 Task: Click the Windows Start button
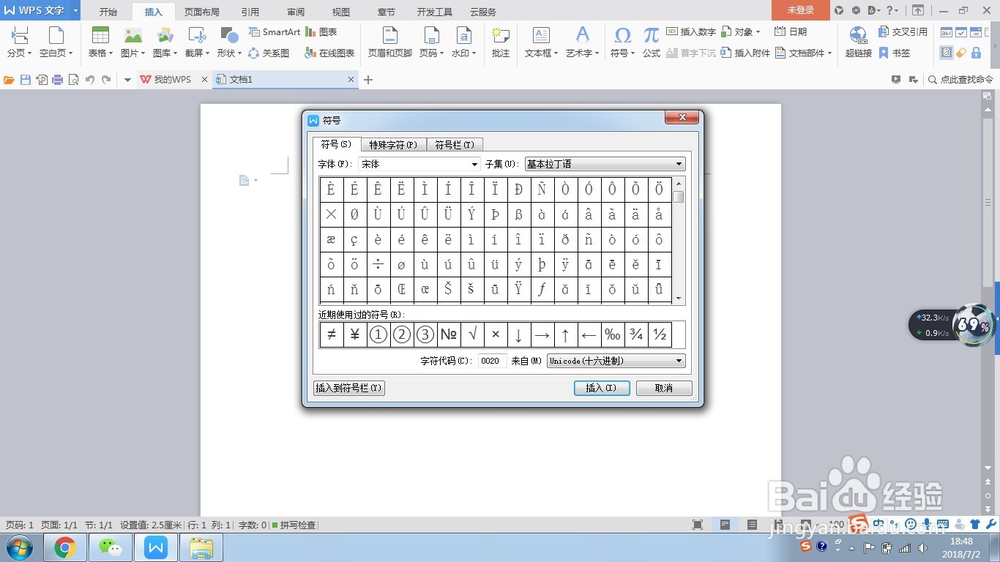20,547
